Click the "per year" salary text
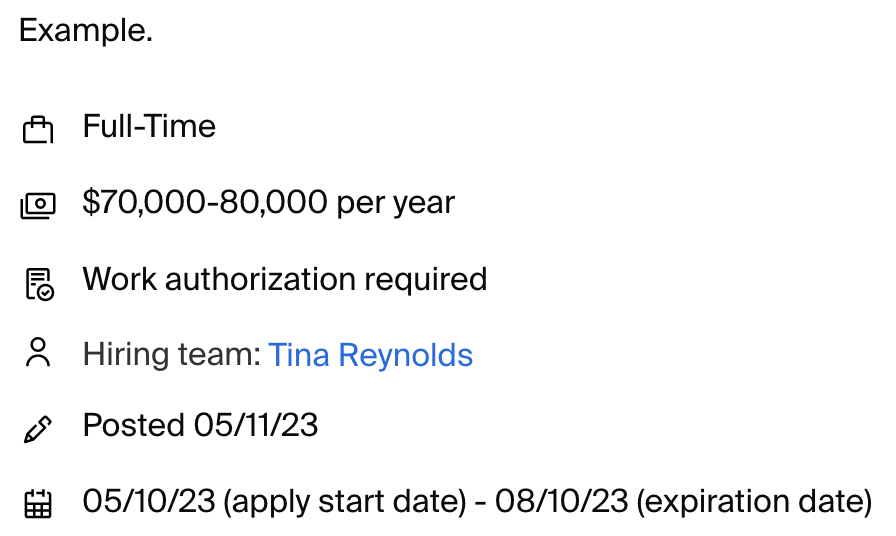This screenshot has height=536, width=896. pyautogui.click(x=396, y=203)
